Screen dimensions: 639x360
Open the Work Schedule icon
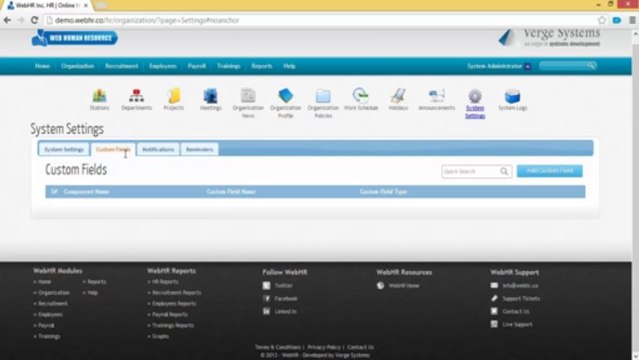coord(361,96)
